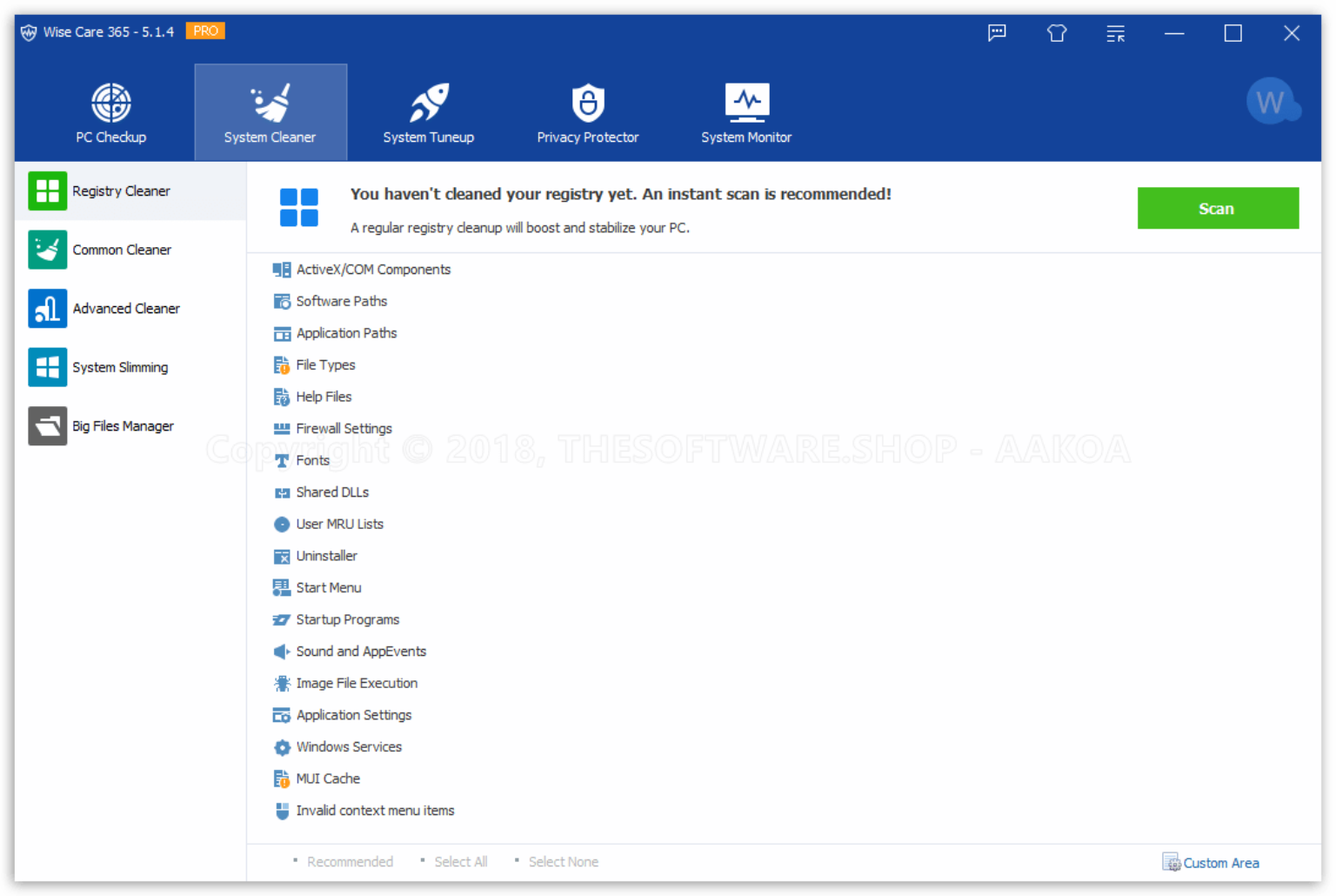This screenshot has width=1336, height=896.
Task: Start the registry scan with Scan button
Action: point(1218,209)
